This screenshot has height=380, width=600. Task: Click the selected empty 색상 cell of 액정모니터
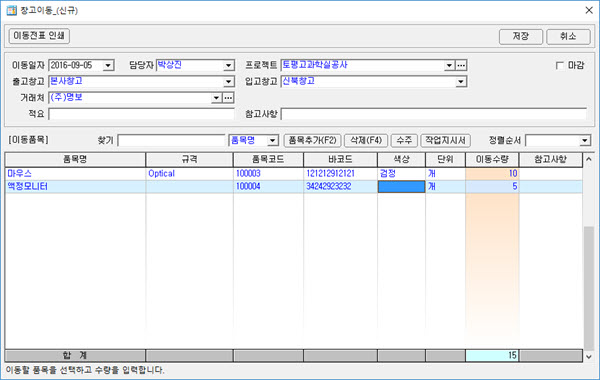pos(401,187)
